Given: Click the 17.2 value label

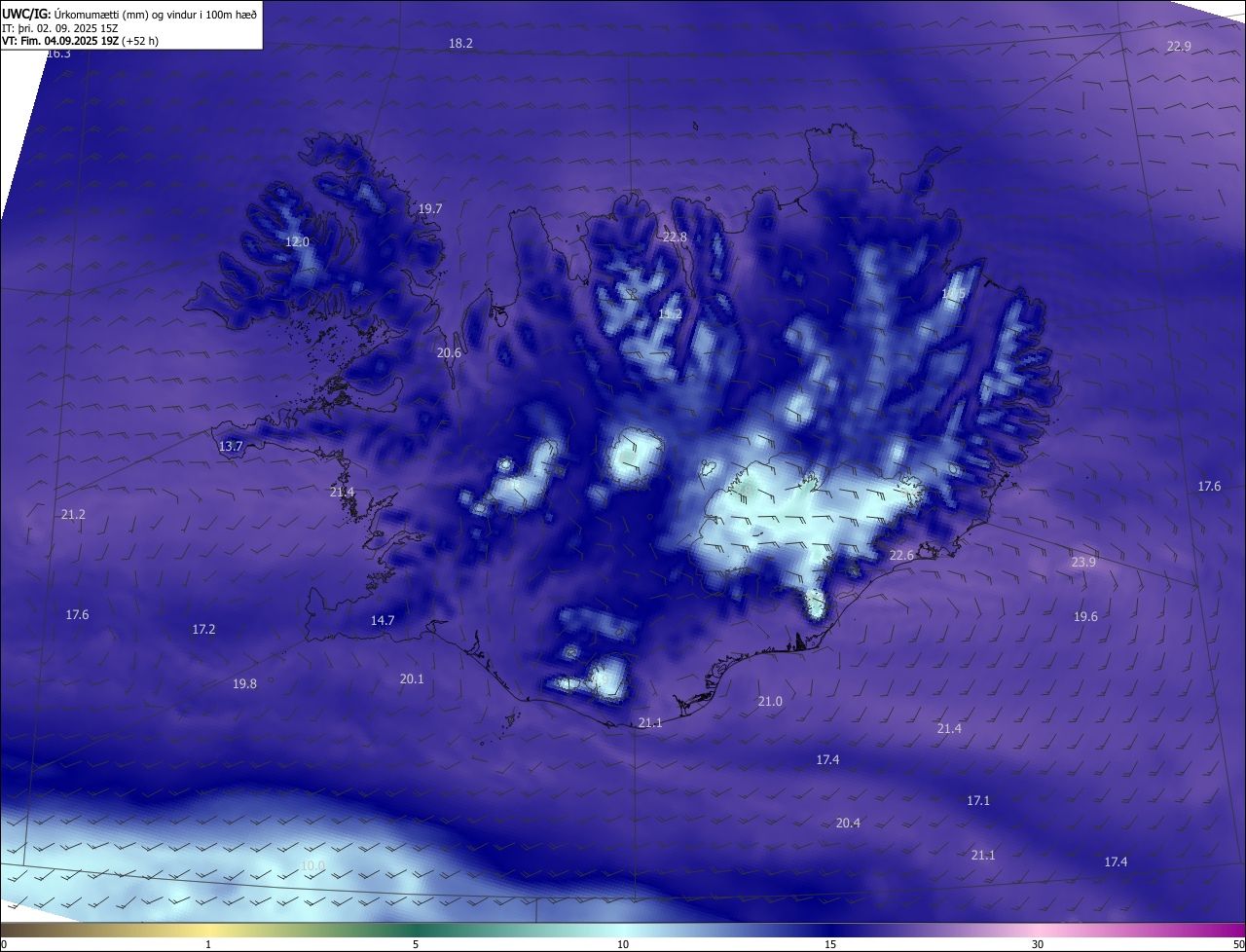Looking at the screenshot, I should pyautogui.click(x=203, y=630).
